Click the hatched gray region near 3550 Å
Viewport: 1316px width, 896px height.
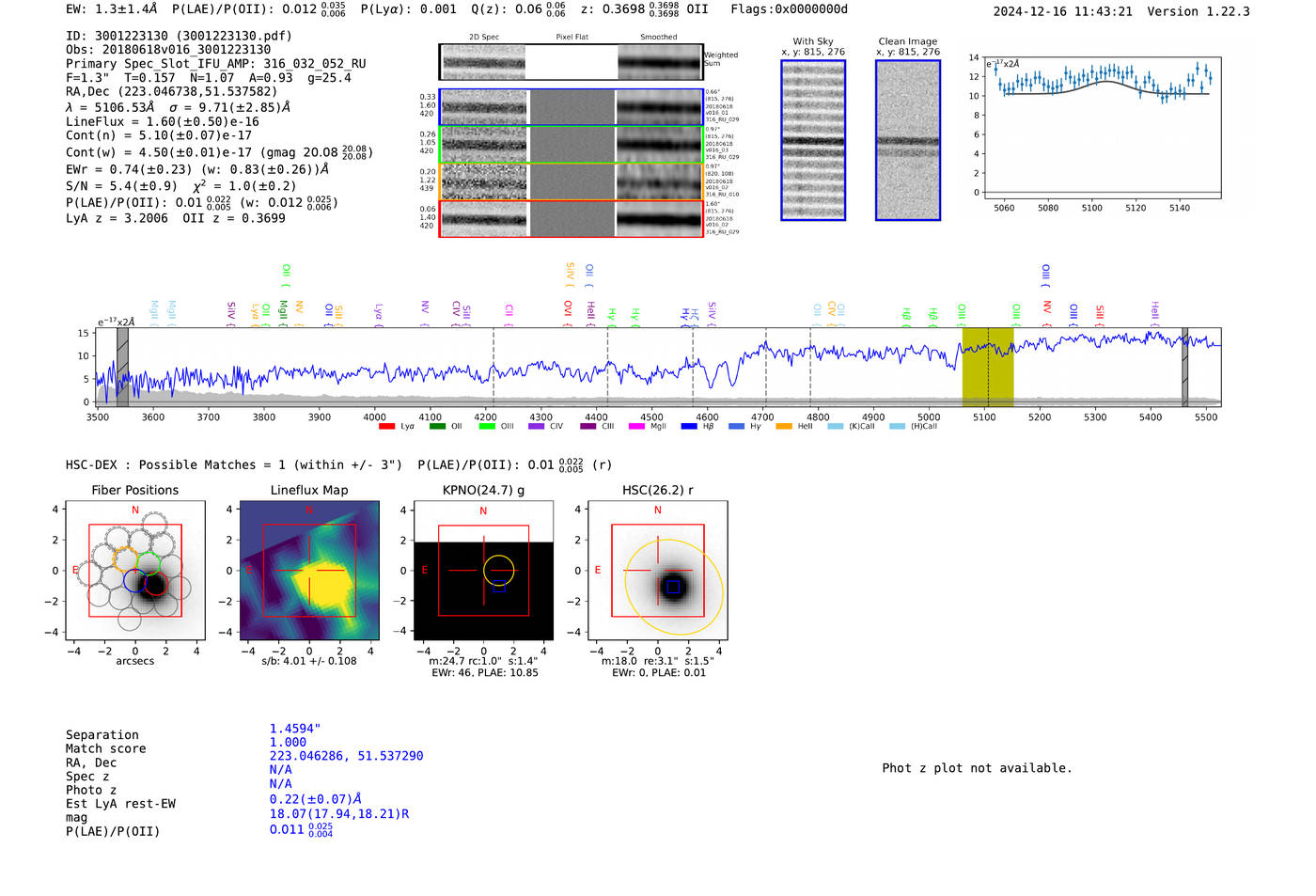click(x=122, y=367)
